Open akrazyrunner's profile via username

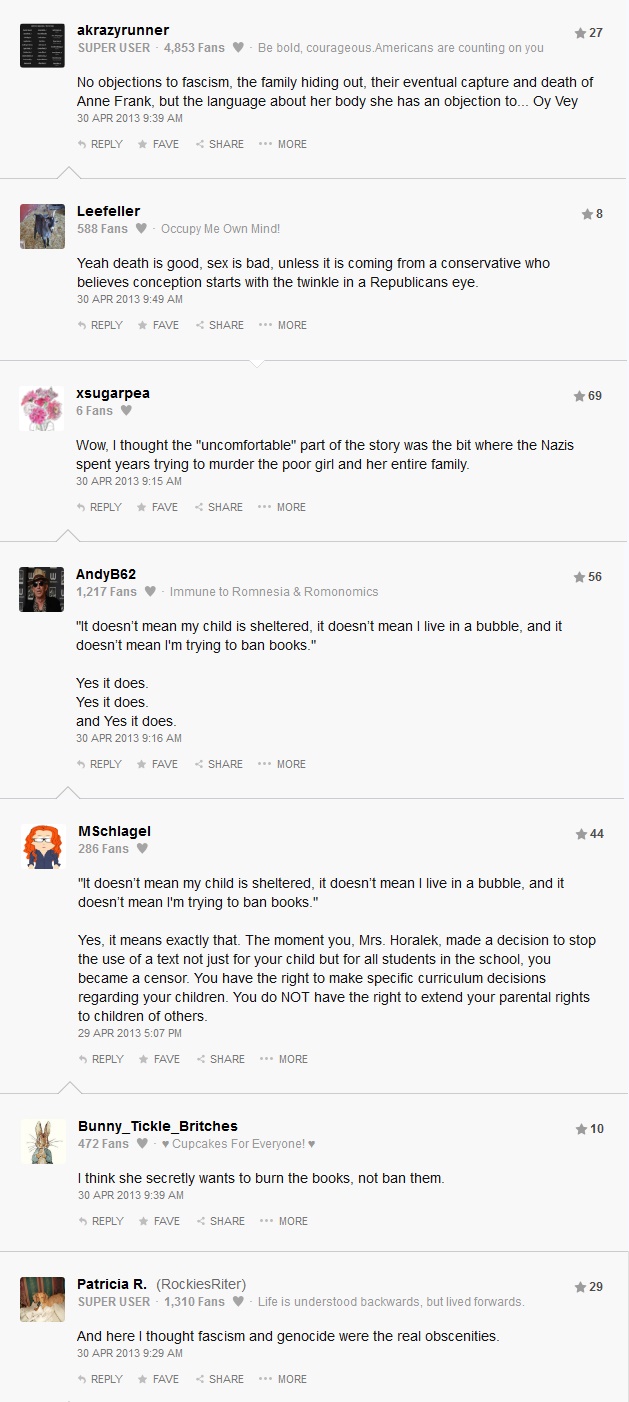123,30
